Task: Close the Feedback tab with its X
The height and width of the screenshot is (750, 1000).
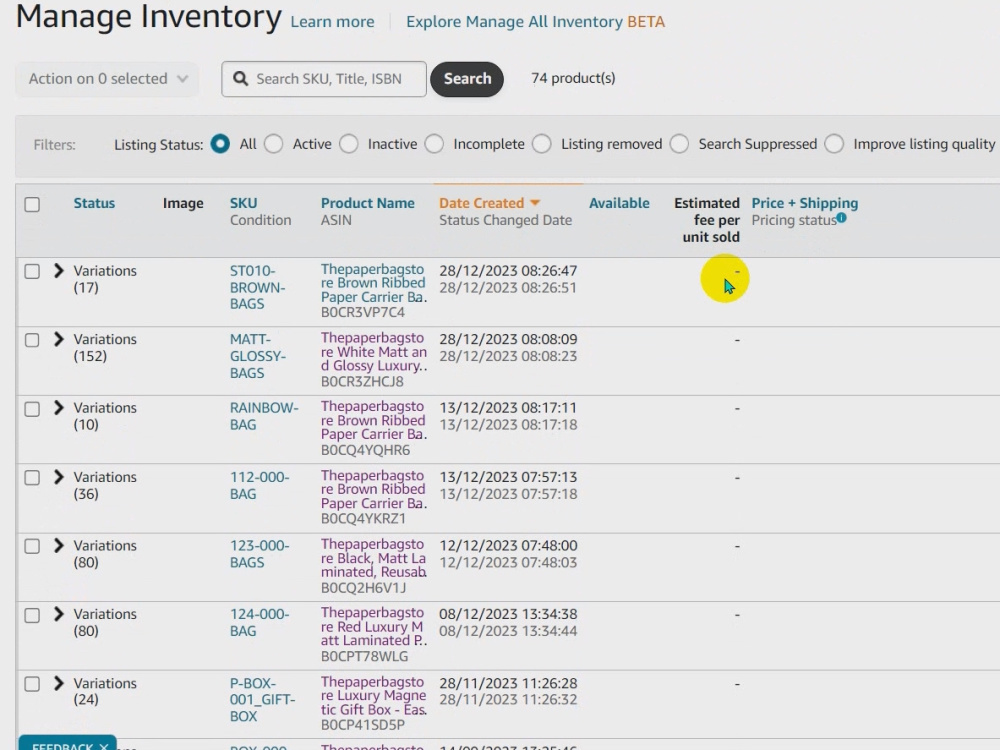Action: [x=104, y=746]
